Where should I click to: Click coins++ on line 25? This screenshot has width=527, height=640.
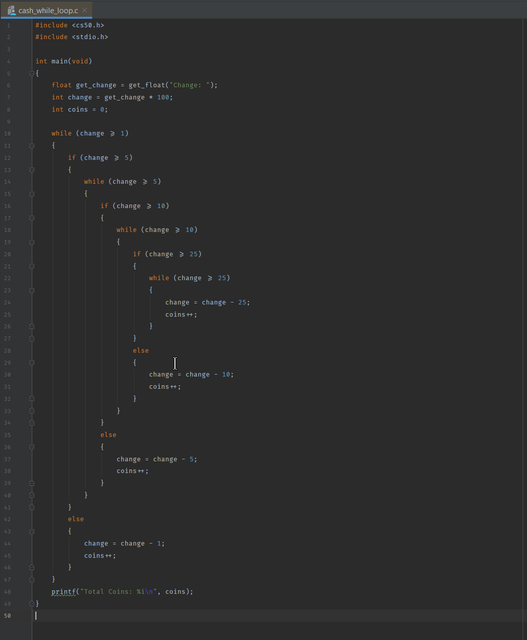pos(181,315)
